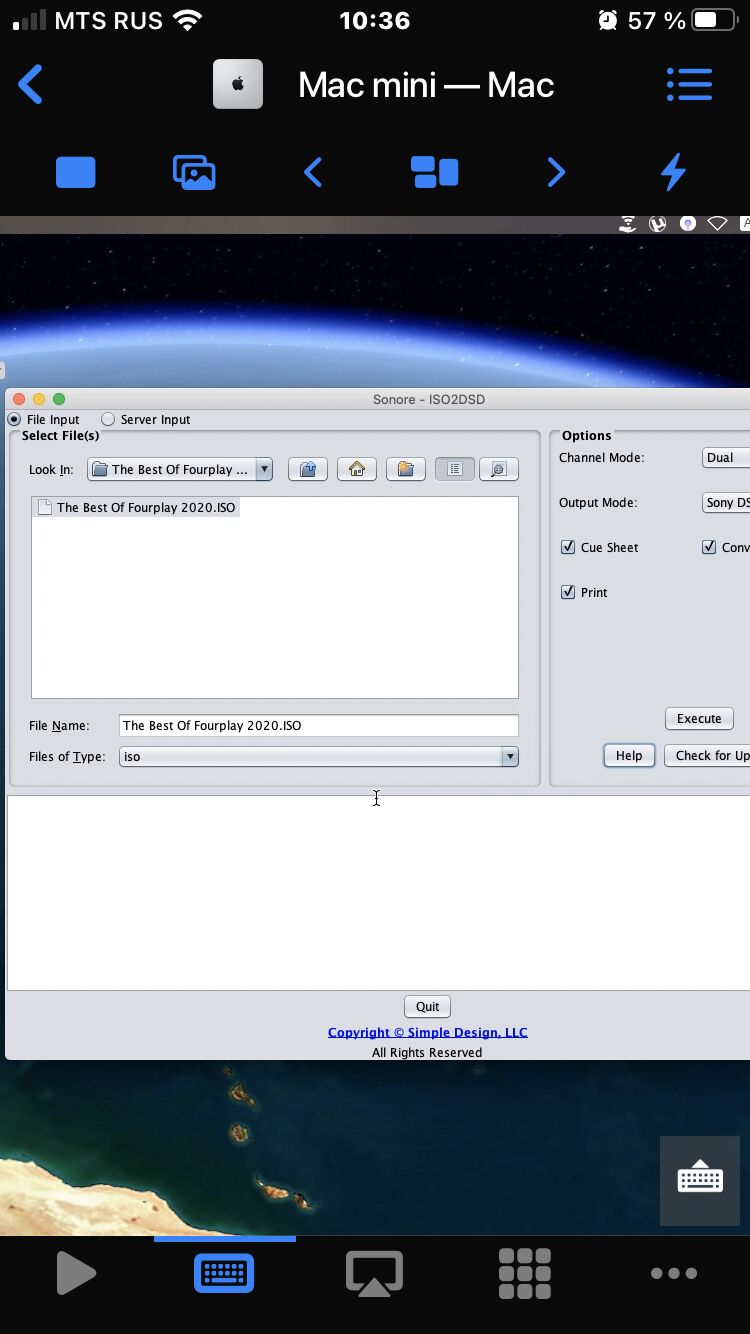Tap the AirPlay screen icon in bottom bar
The image size is (750, 1334).
click(374, 1274)
